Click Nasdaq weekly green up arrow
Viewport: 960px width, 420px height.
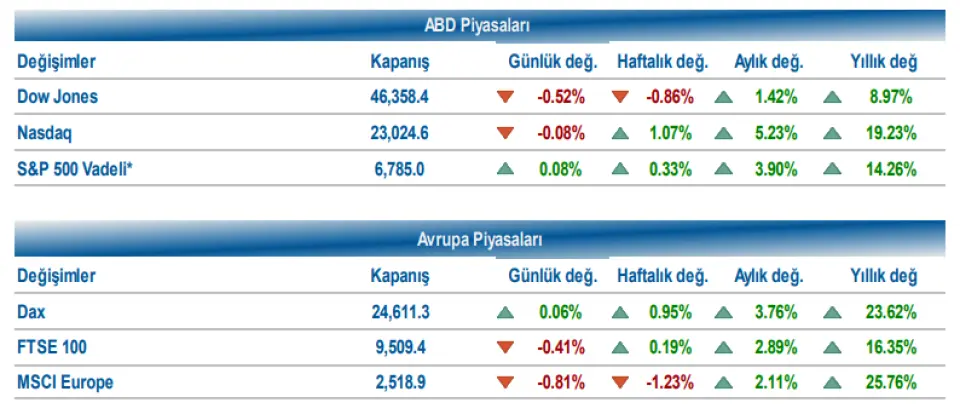click(x=620, y=133)
